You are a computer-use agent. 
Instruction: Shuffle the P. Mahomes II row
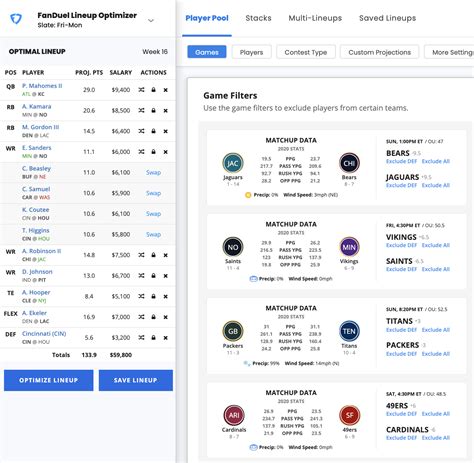tap(141, 90)
